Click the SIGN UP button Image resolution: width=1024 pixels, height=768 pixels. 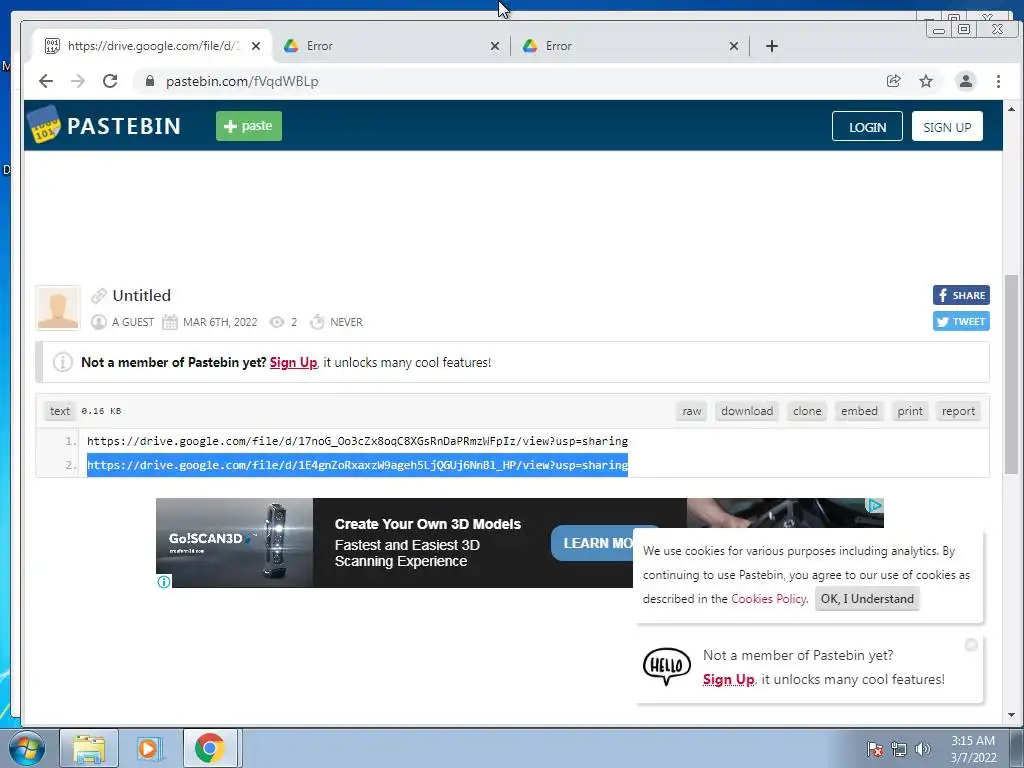947,127
